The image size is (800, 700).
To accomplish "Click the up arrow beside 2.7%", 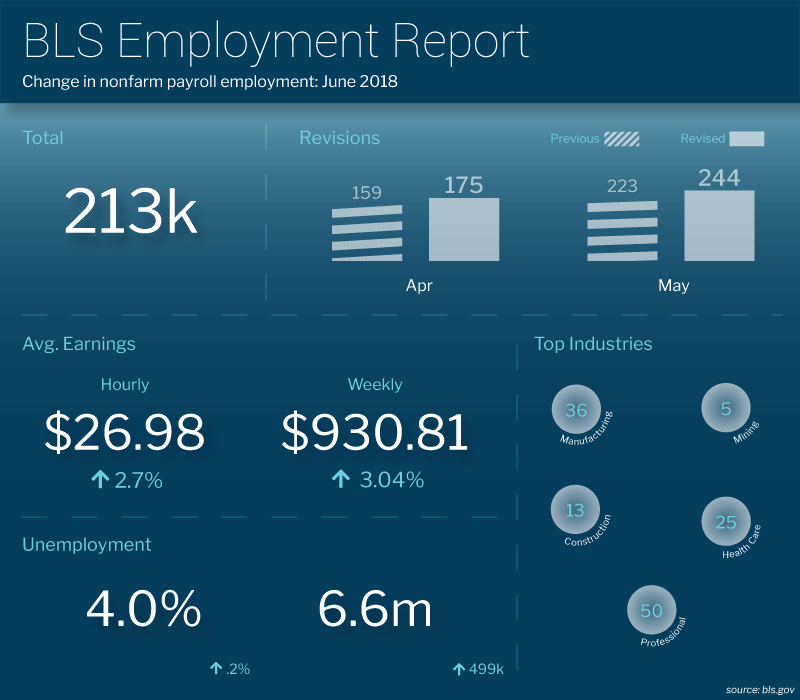I will tap(101, 480).
